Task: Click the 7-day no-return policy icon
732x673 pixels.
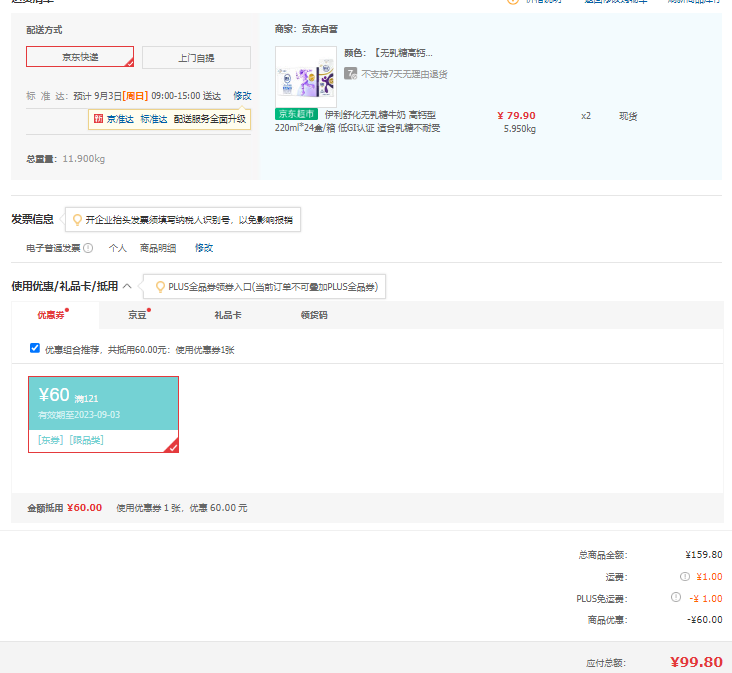Action: 351,74
